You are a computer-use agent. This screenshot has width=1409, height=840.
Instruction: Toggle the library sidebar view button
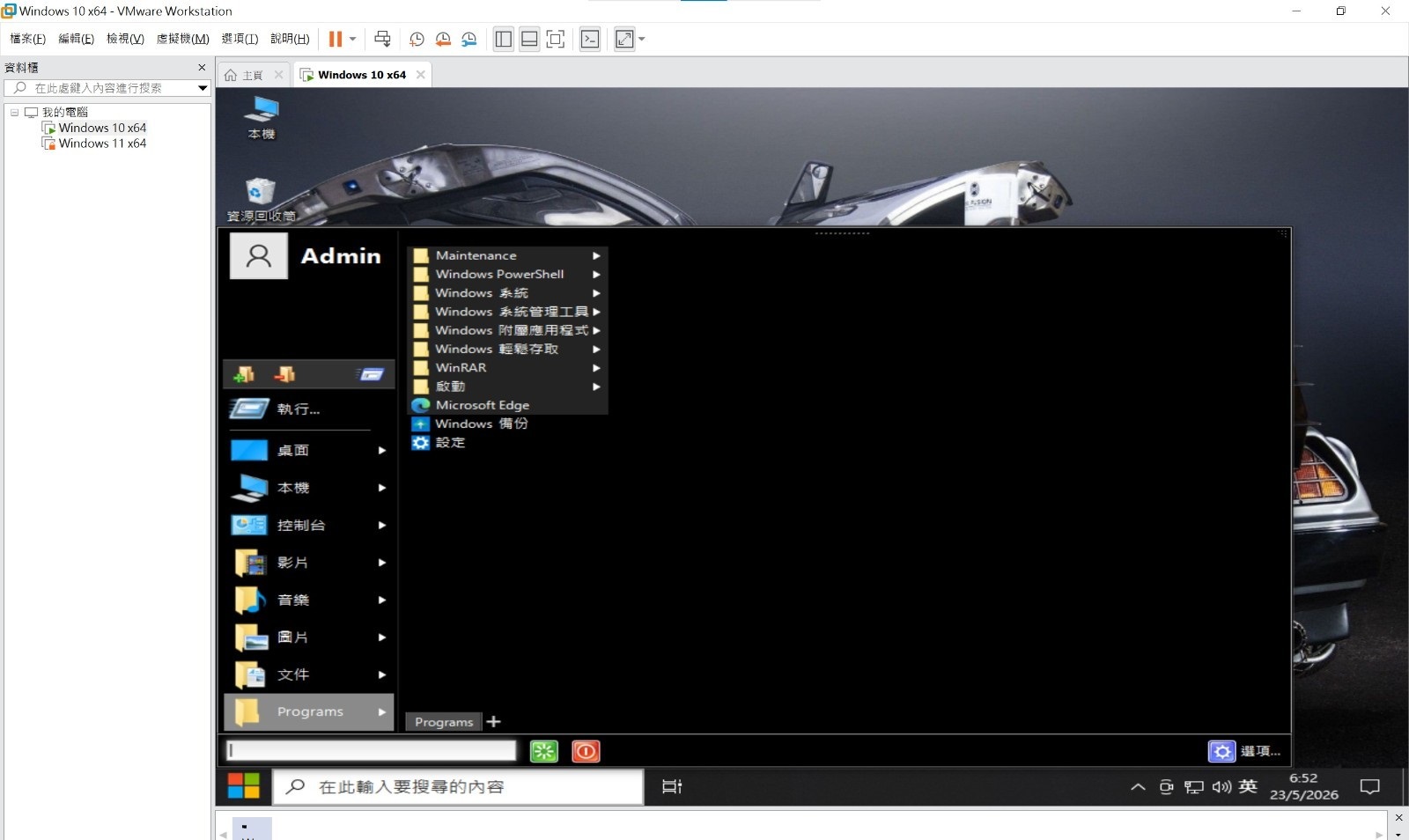(504, 39)
